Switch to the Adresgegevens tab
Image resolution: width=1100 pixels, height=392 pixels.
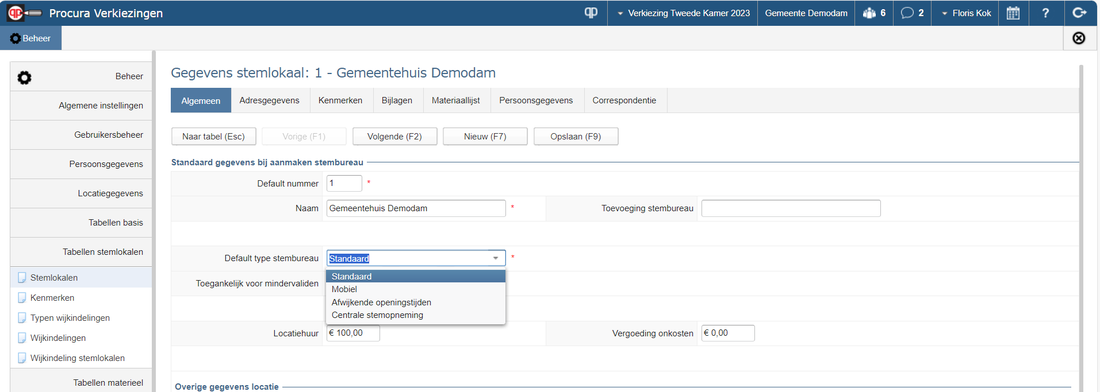pos(269,100)
